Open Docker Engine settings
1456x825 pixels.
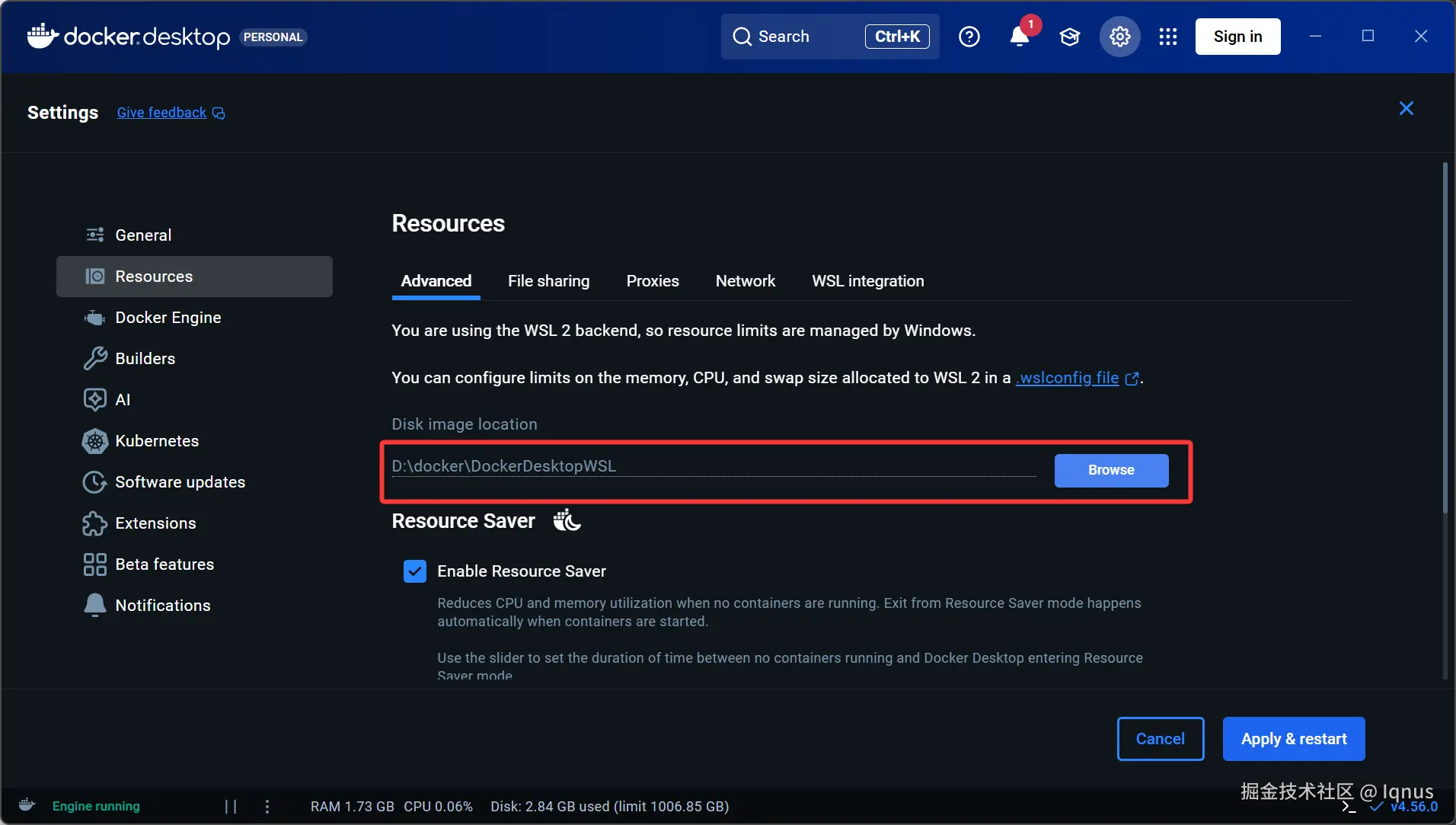click(x=194, y=318)
